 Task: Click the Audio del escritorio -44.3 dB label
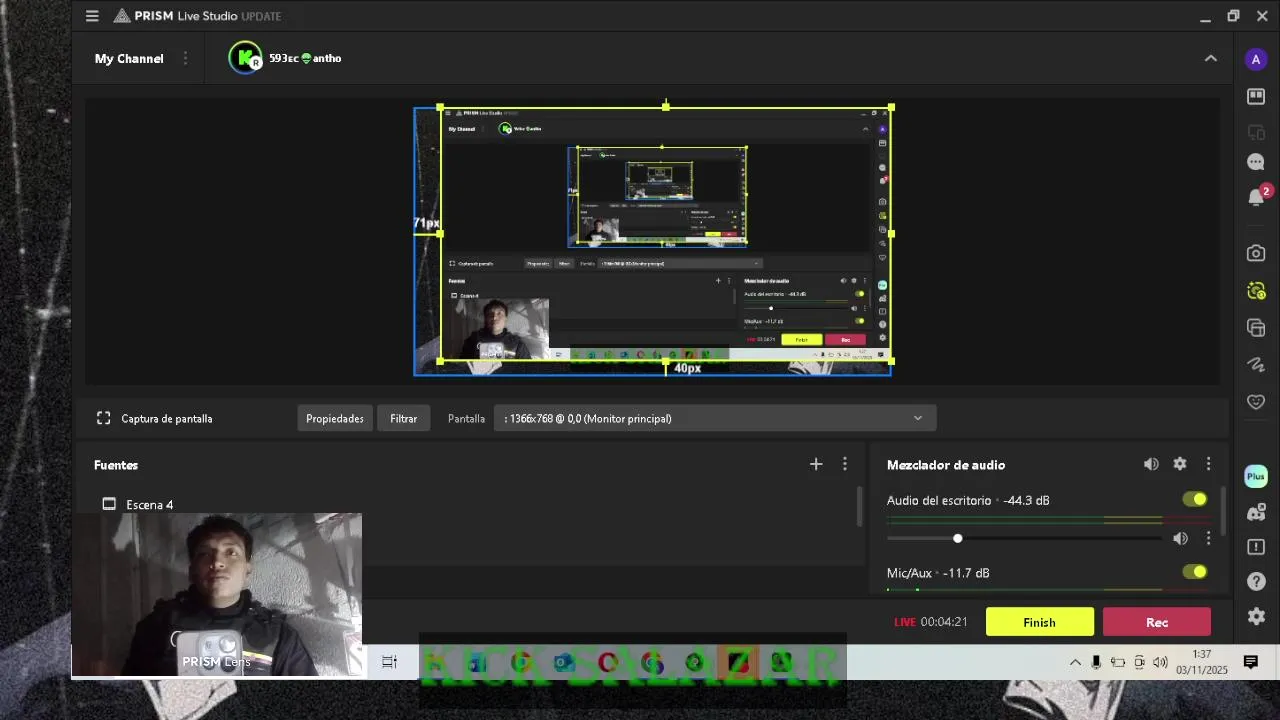pos(968,500)
